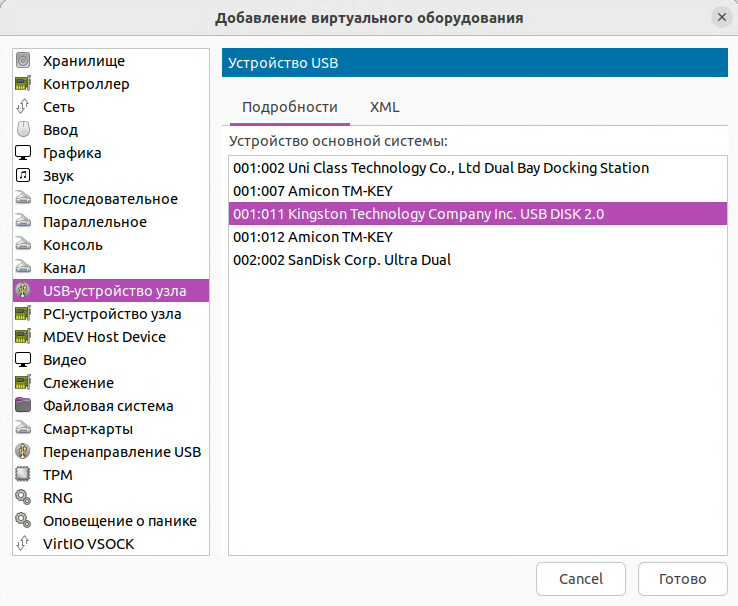Click the Готово finish button
738x606 pixels.
682,579
